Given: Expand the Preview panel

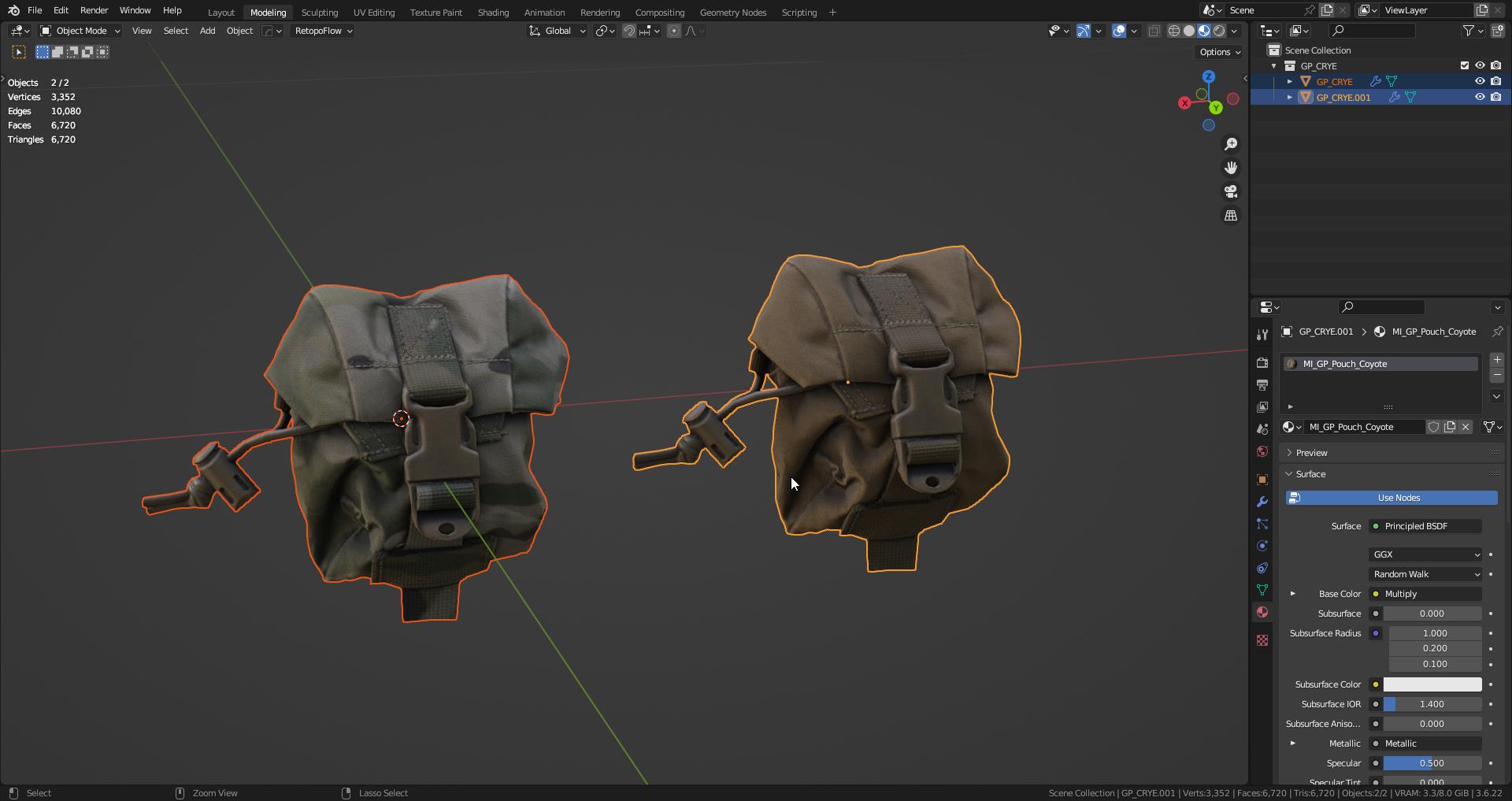Looking at the screenshot, I should pyautogui.click(x=1311, y=453).
